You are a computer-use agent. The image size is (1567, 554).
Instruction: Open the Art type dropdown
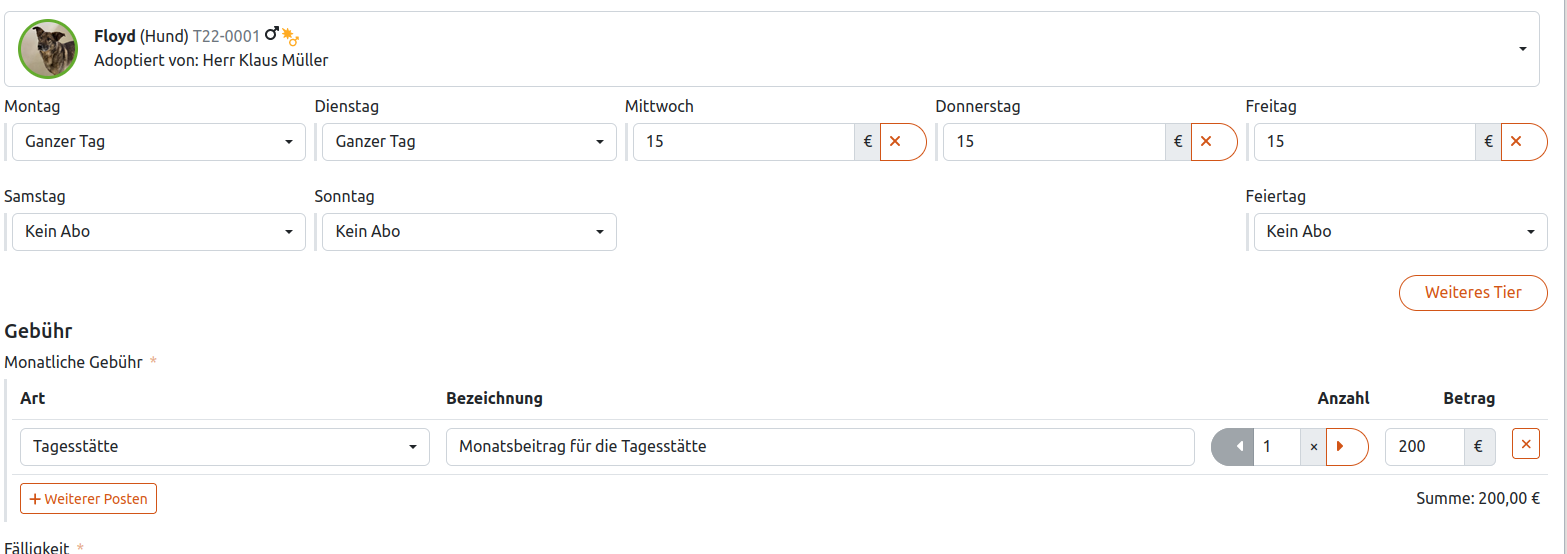(225, 447)
